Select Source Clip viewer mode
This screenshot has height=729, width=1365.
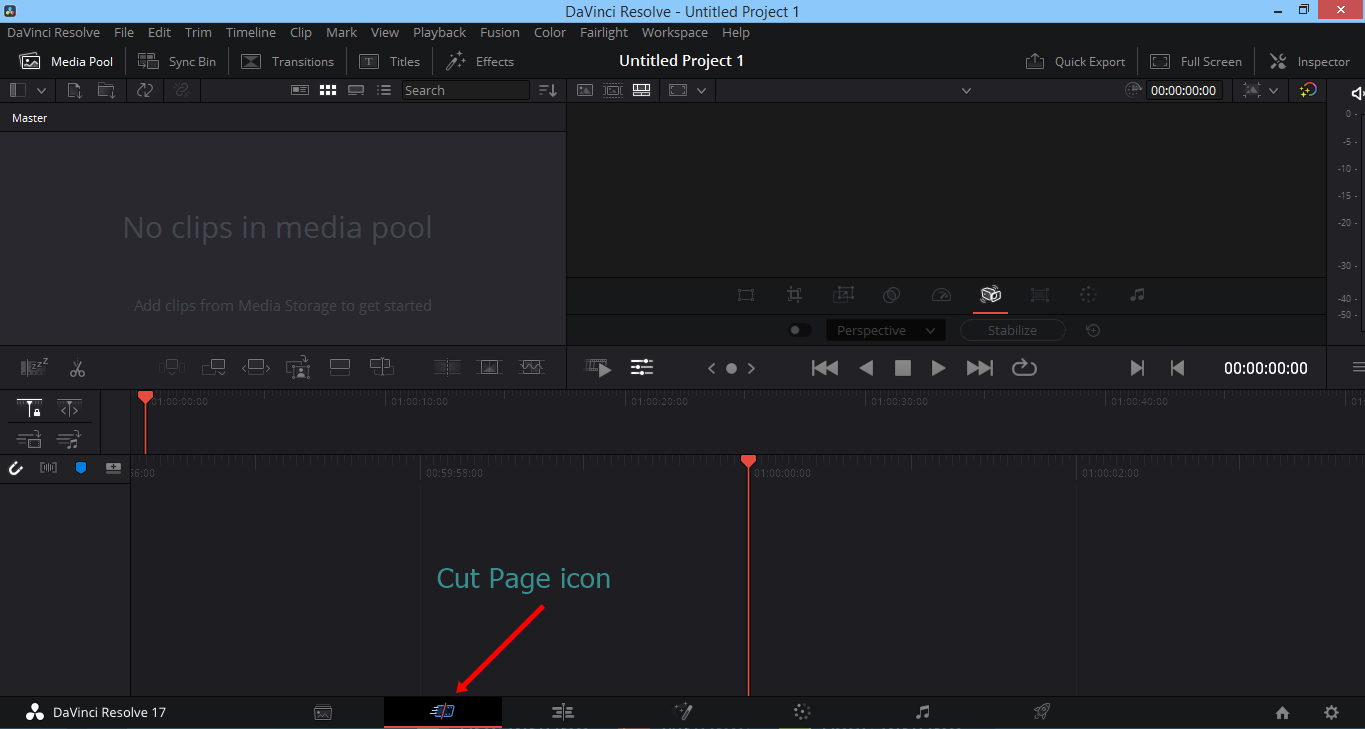click(585, 90)
